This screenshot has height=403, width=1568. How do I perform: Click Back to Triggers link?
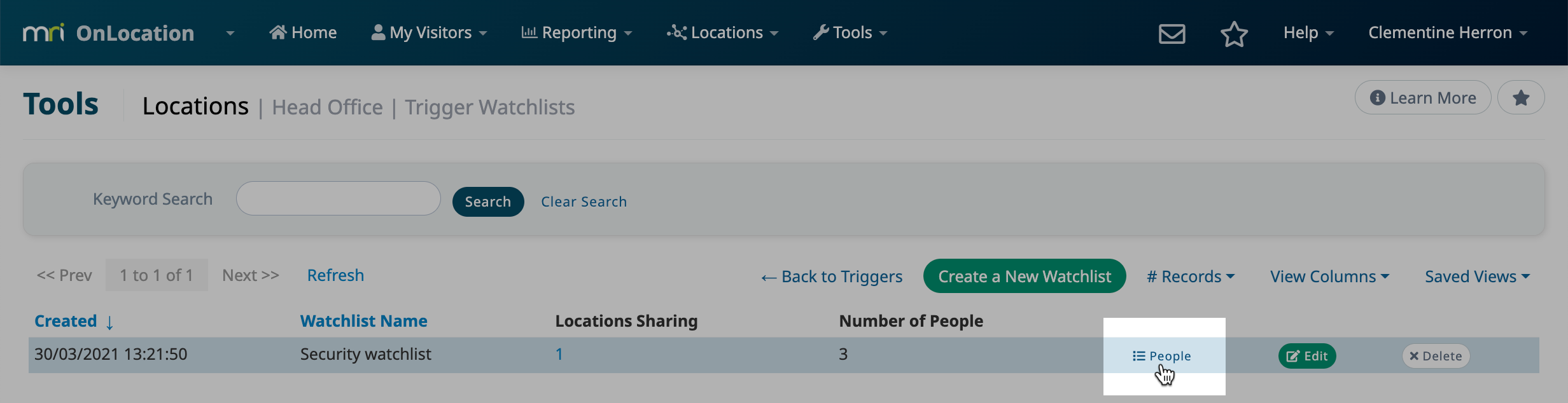click(x=832, y=277)
